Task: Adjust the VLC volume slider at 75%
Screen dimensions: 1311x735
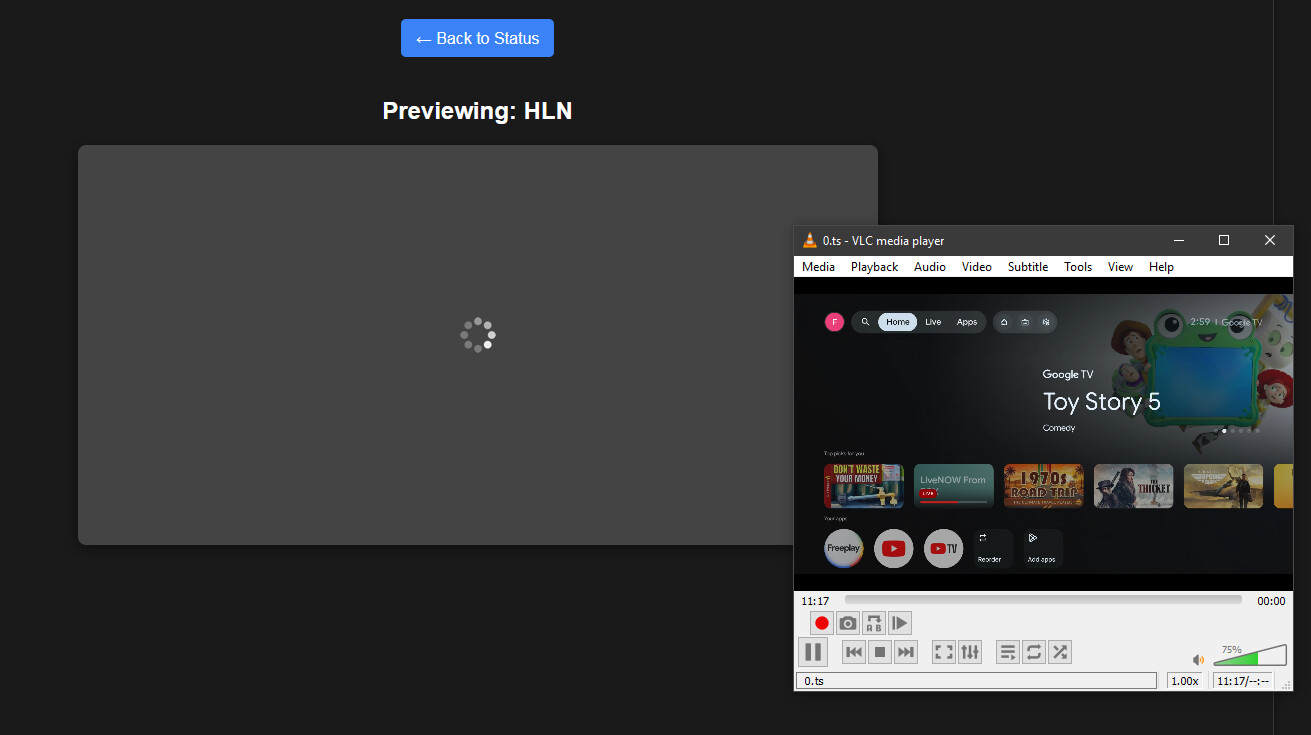Action: (x=1250, y=655)
